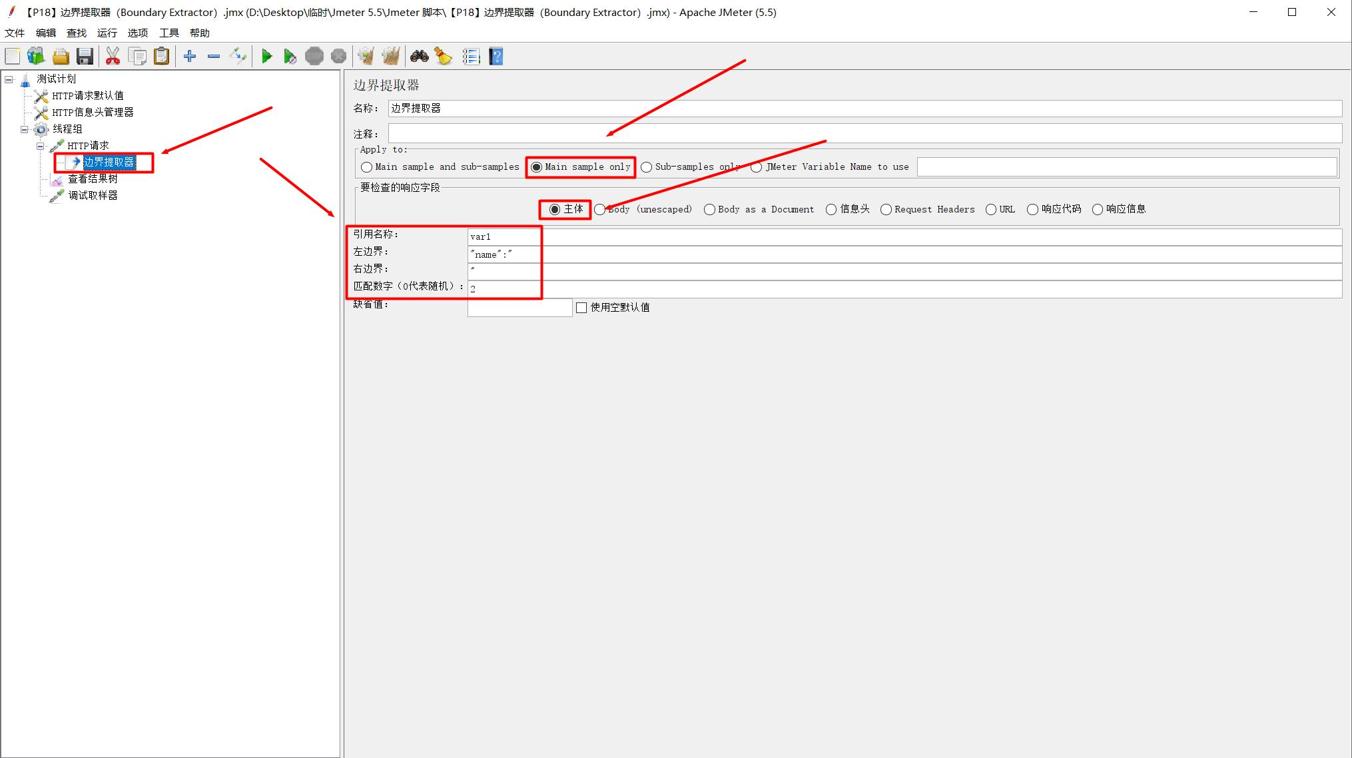This screenshot has width=1352, height=758.
Task: Click the Save floppy disk icon
Action: pyautogui.click(x=85, y=57)
